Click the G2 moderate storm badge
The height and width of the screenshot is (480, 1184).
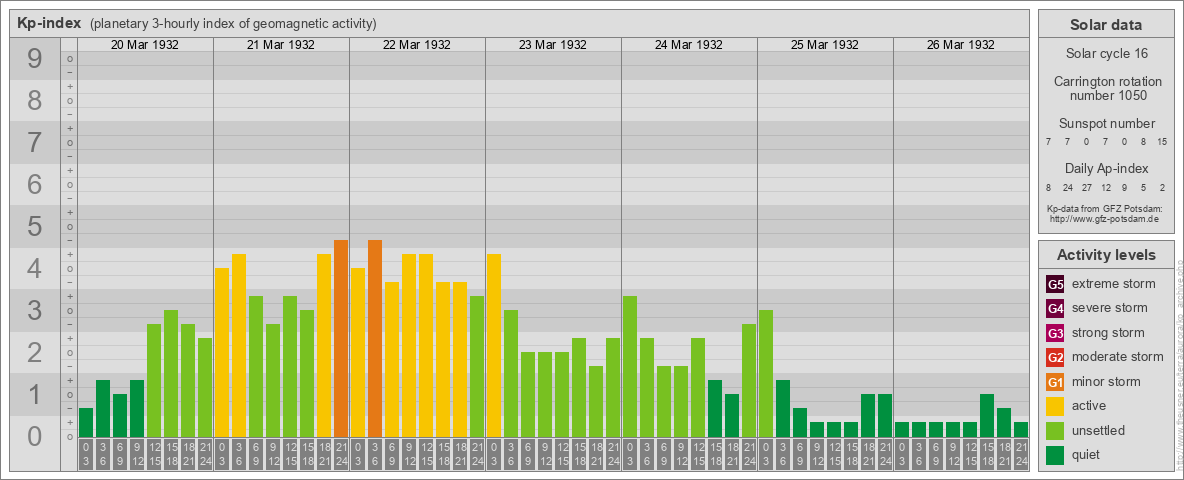coord(1055,357)
